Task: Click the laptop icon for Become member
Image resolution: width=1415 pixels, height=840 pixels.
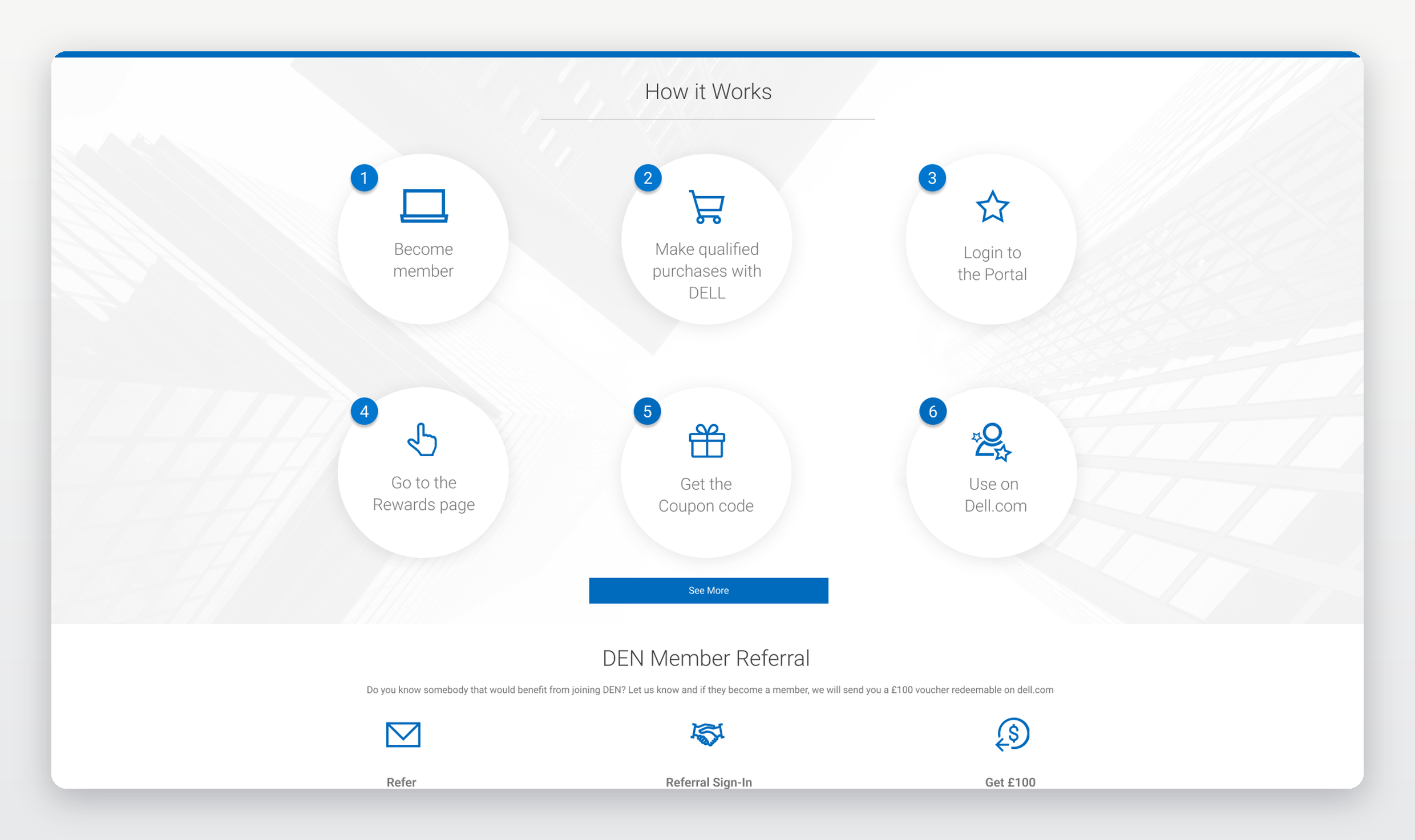Action: tap(424, 206)
